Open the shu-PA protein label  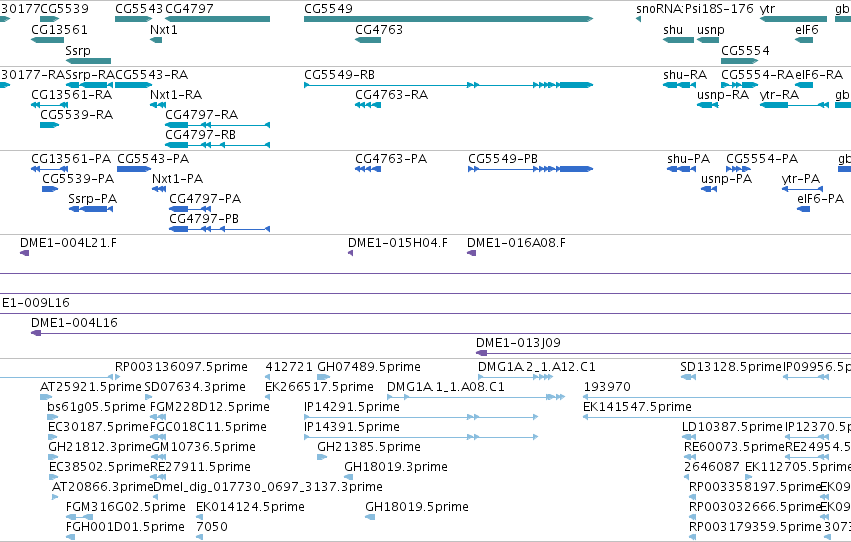pyautogui.click(x=688, y=159)
